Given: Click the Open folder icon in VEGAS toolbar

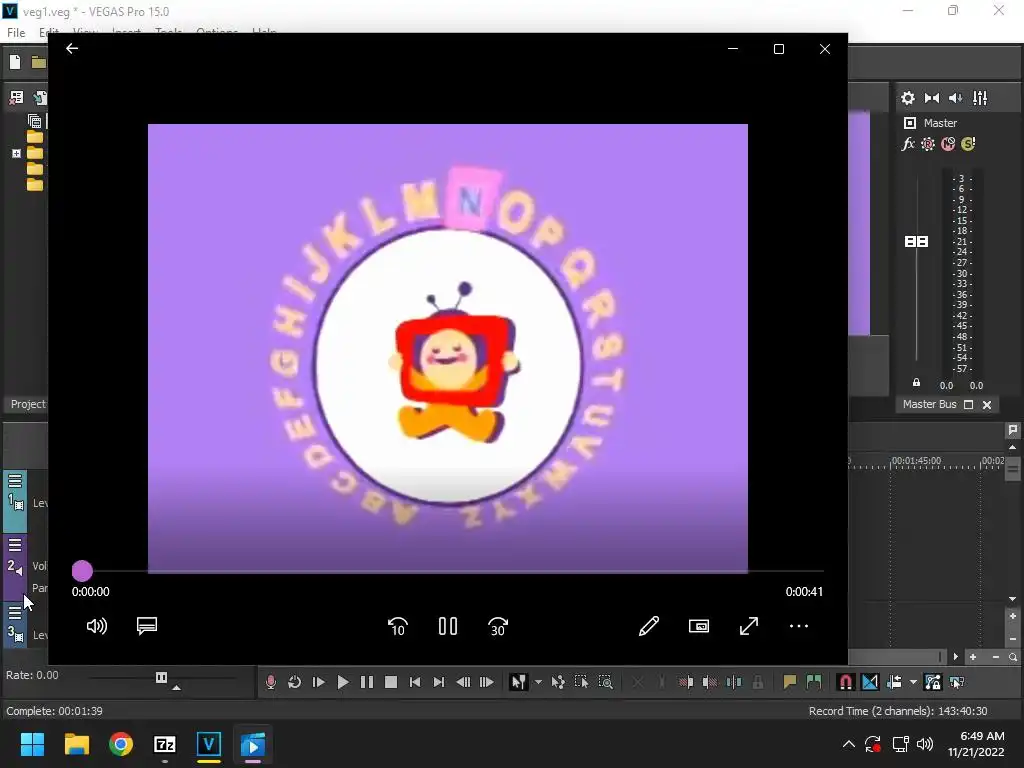Looking at the screenshot, I should (39, 62).
